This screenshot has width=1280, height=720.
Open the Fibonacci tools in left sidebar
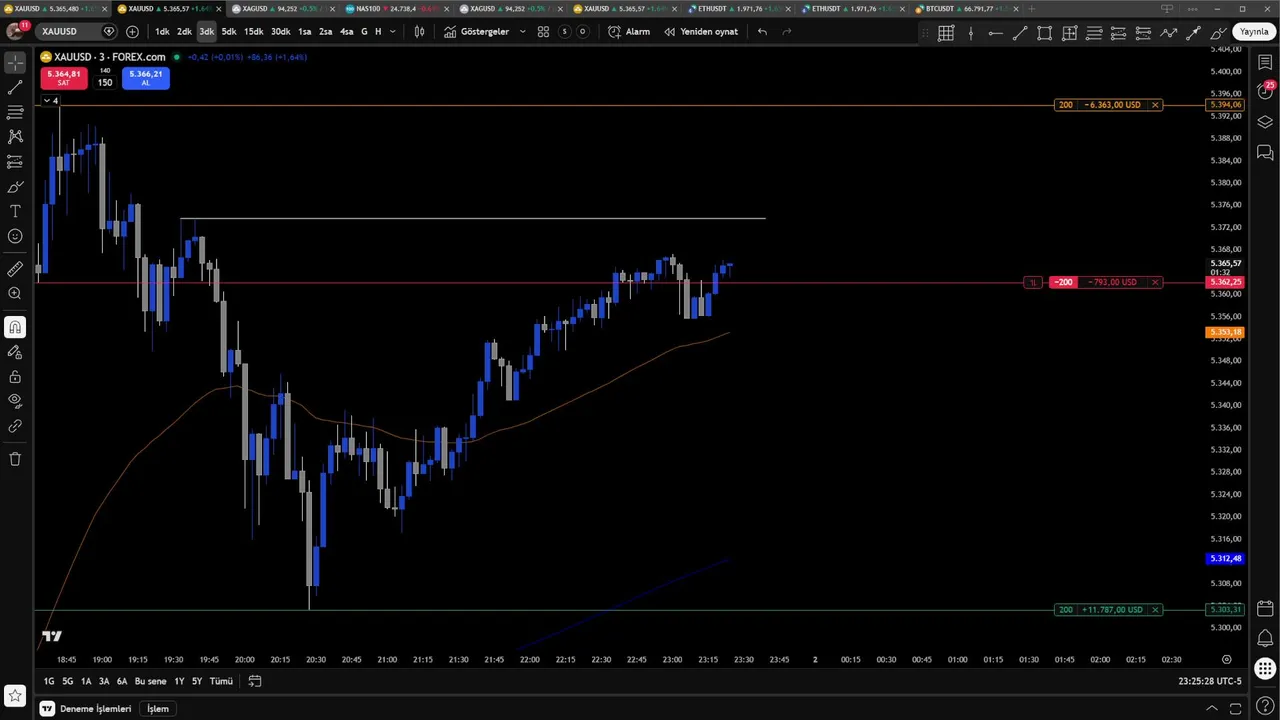(15, 112)
